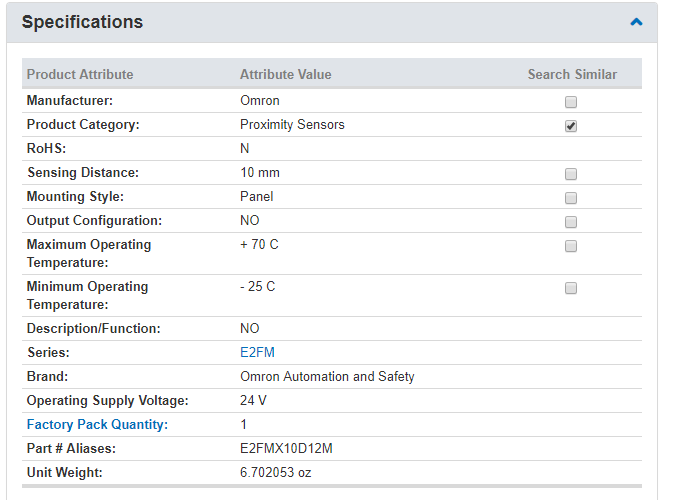Click the + 70 C temperature value
The width and height of the screenshot is (675, 500).
259,245
